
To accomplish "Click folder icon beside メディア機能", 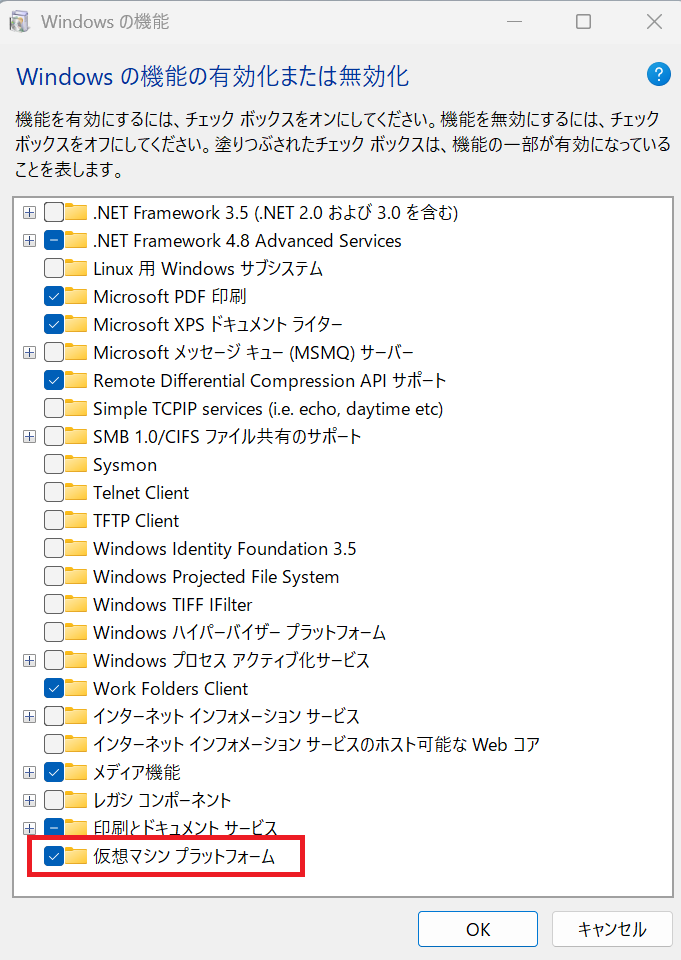I will coord(76,772).
